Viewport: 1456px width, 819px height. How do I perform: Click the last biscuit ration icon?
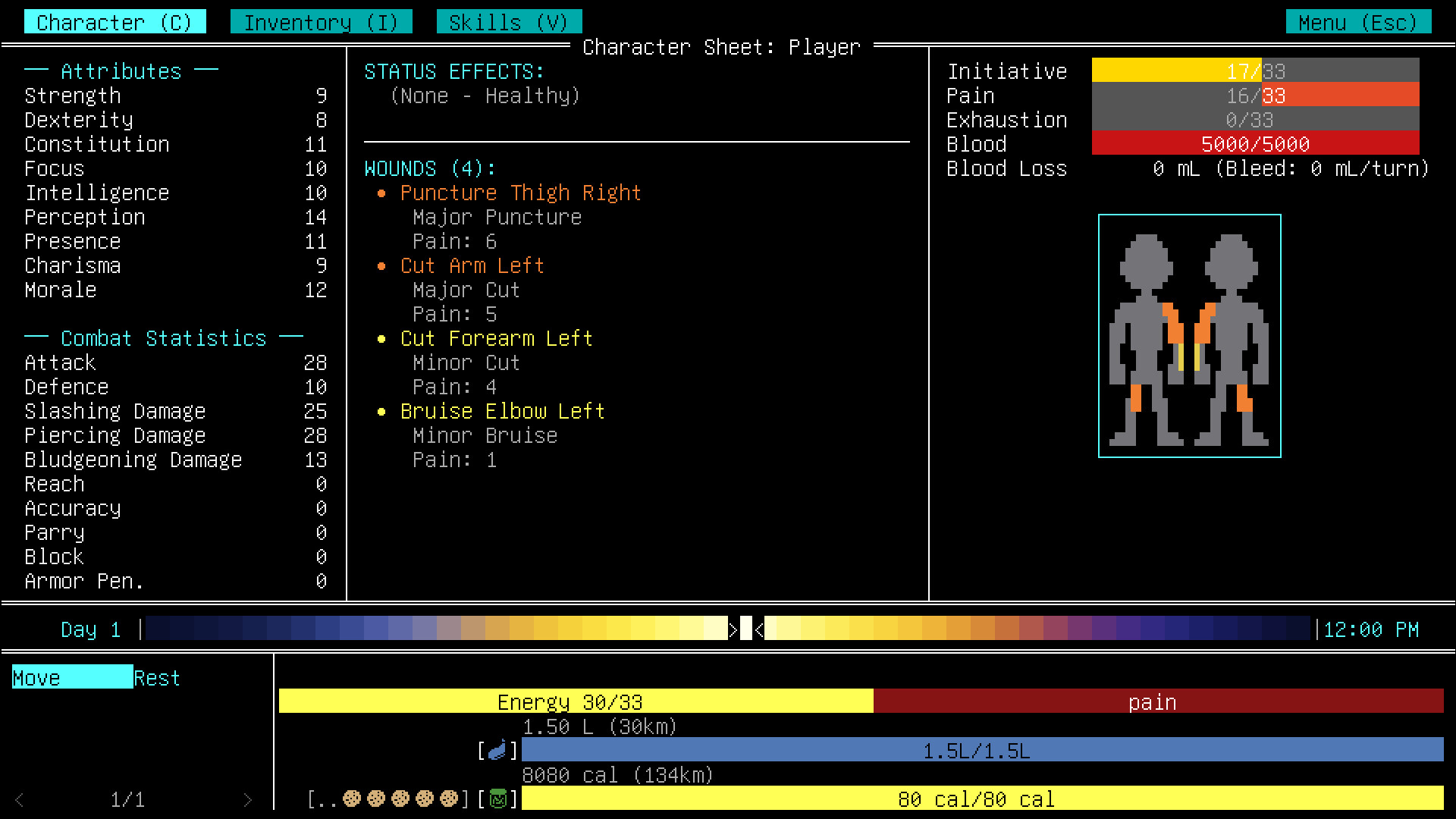[449, 799]
